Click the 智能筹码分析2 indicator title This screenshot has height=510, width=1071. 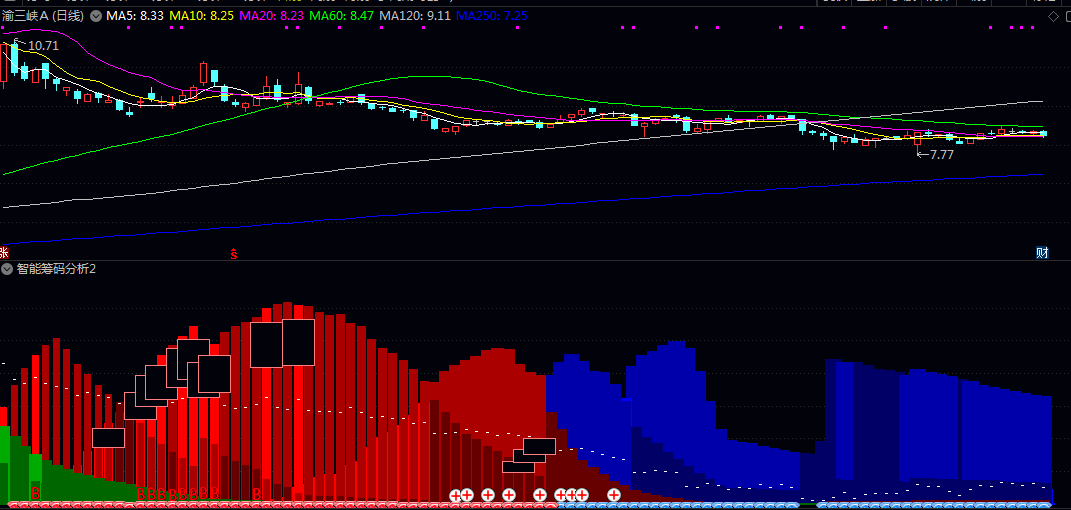click(57, 269)
